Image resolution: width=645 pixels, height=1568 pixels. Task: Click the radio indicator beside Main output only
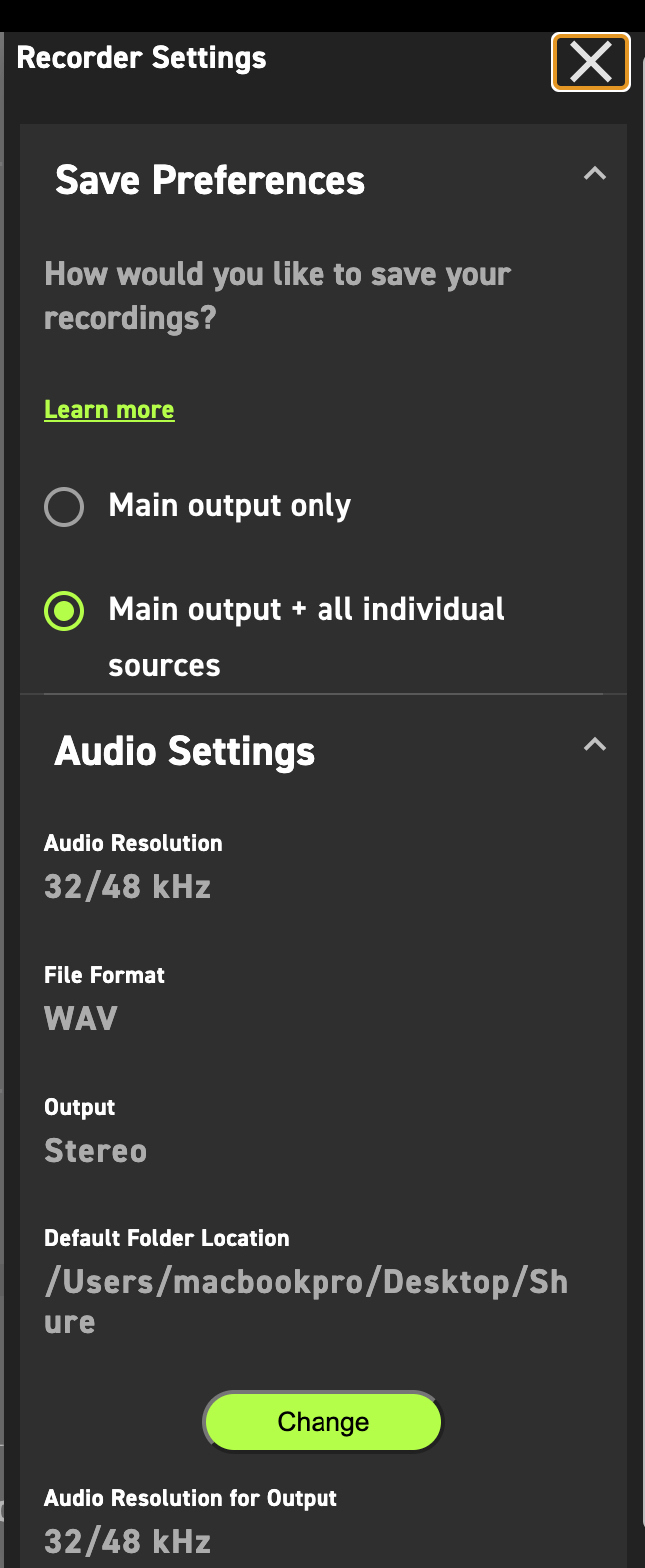click(64, 506)
